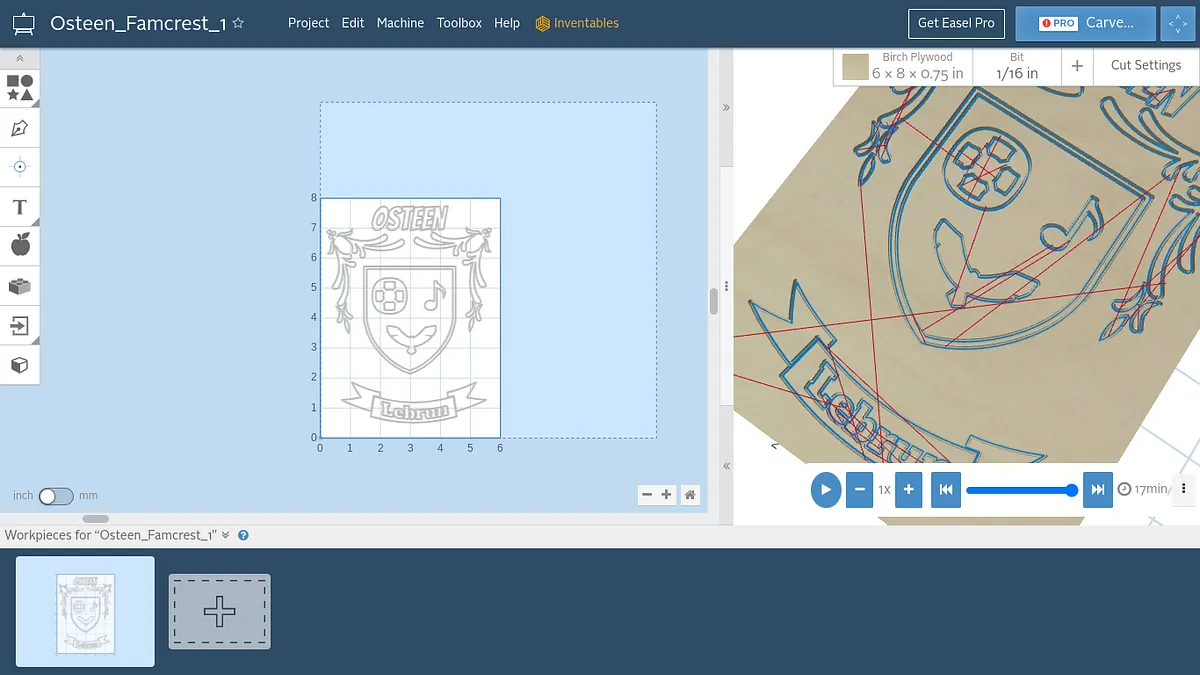Viewport: 1200px width, 675px height.
Task: Click the simulation progress slider
Action: [1021, 490]
